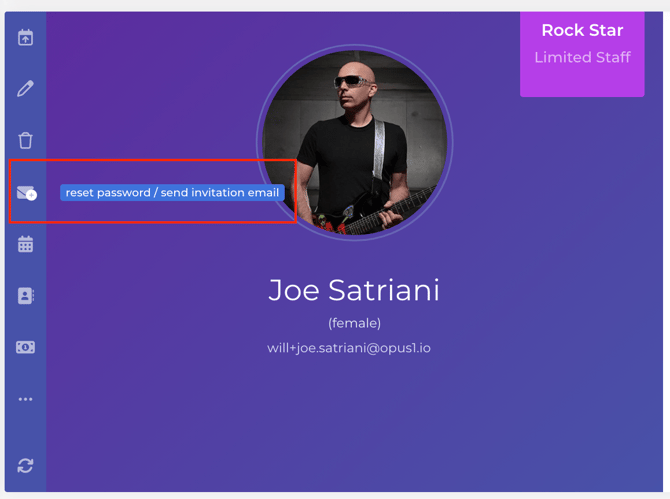Open the pencil edit profile icon
Screen dimensions: 670x499
pyautogui.click(x=25, y=88)
